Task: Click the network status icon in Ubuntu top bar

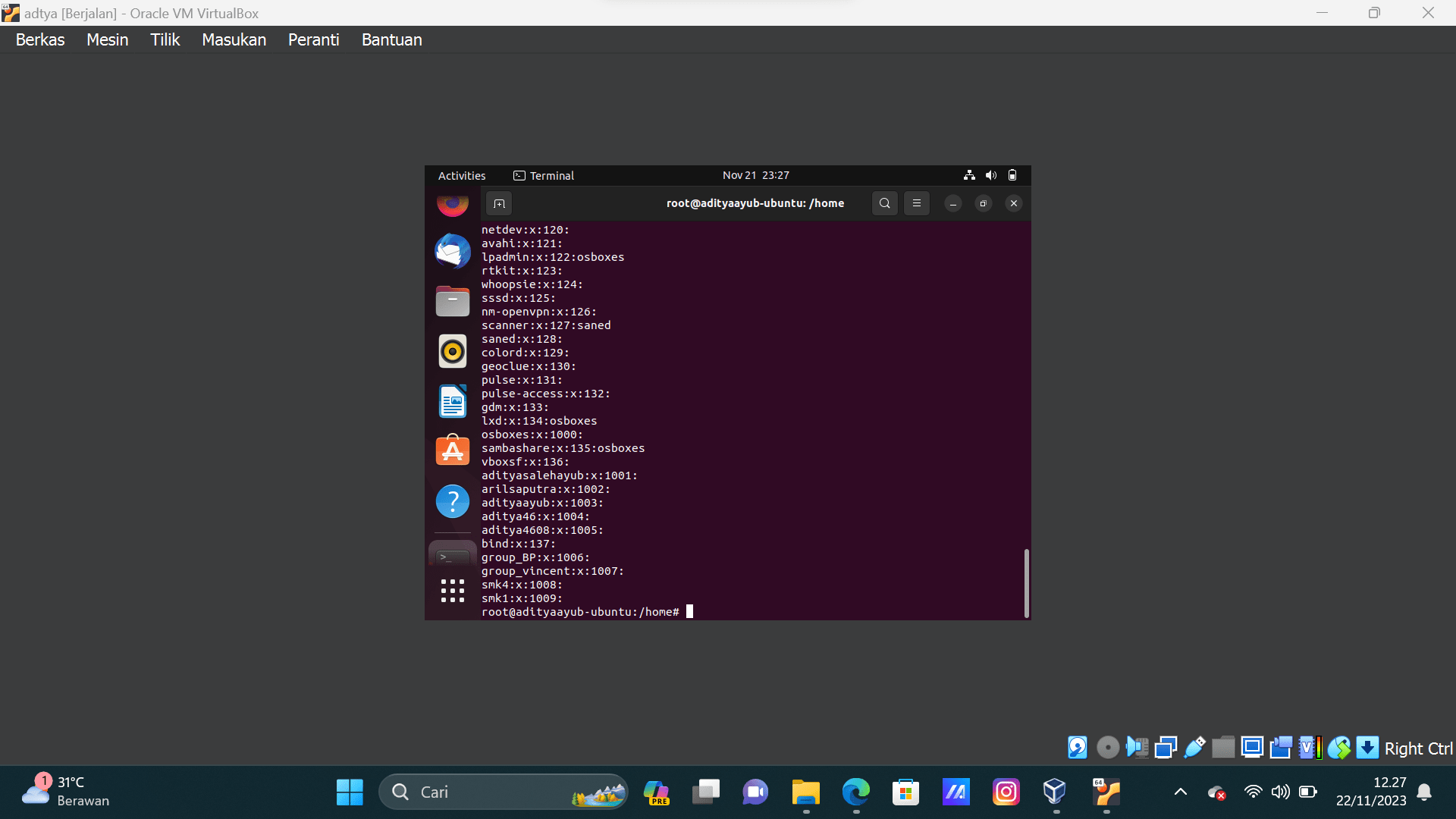Action: 969,175
